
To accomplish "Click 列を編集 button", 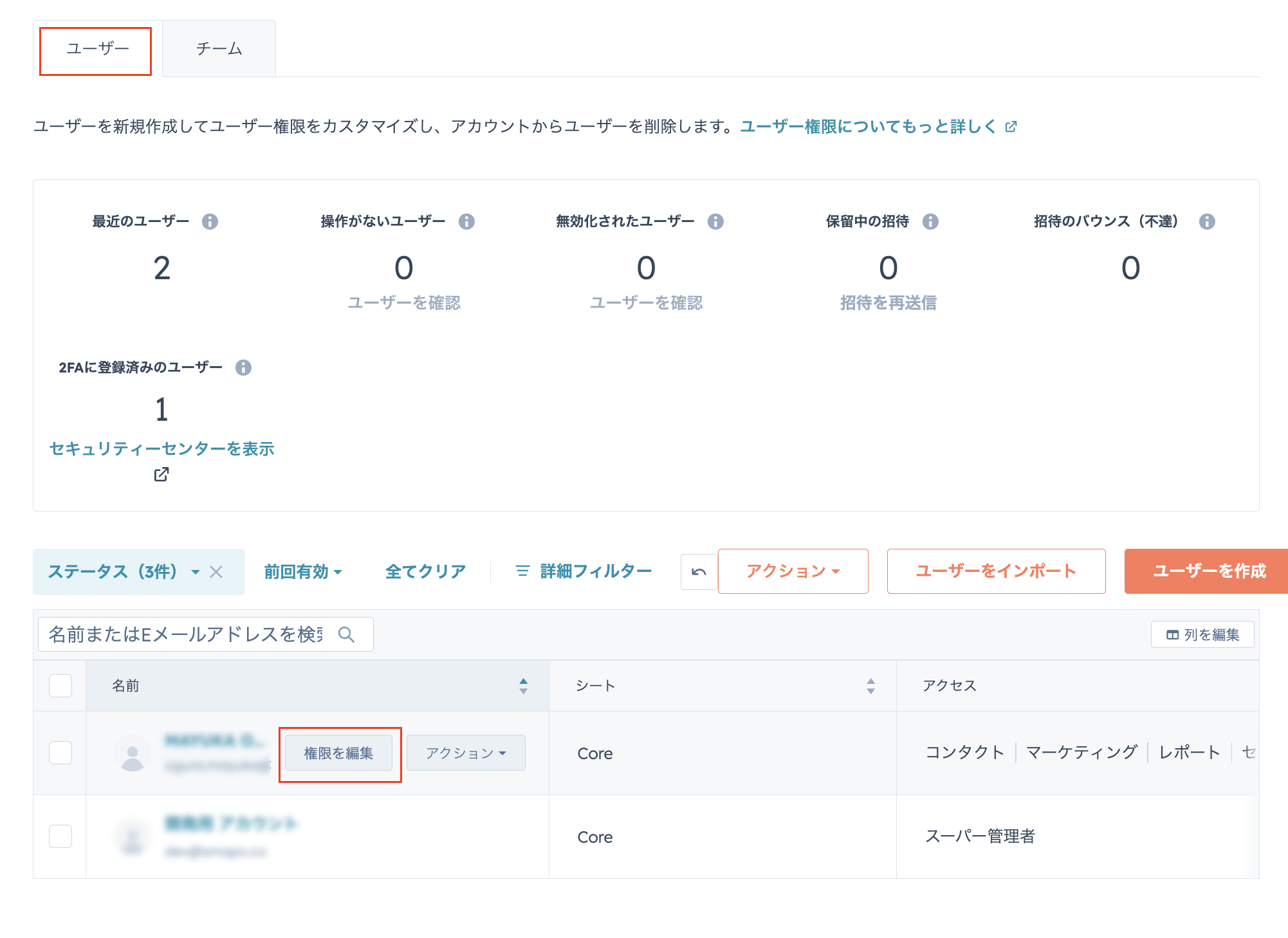I will pyautogui.click(x=1202, y=634).
